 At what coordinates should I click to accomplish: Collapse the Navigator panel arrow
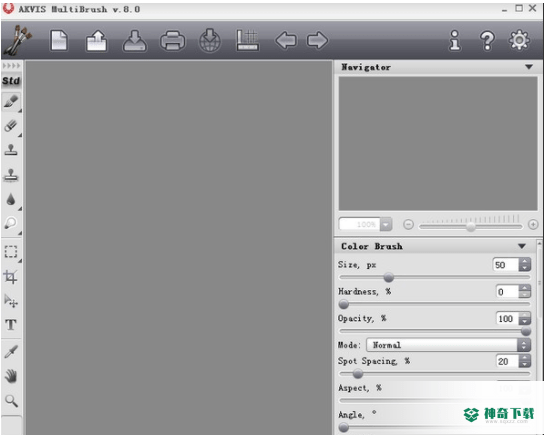(529, 67)
